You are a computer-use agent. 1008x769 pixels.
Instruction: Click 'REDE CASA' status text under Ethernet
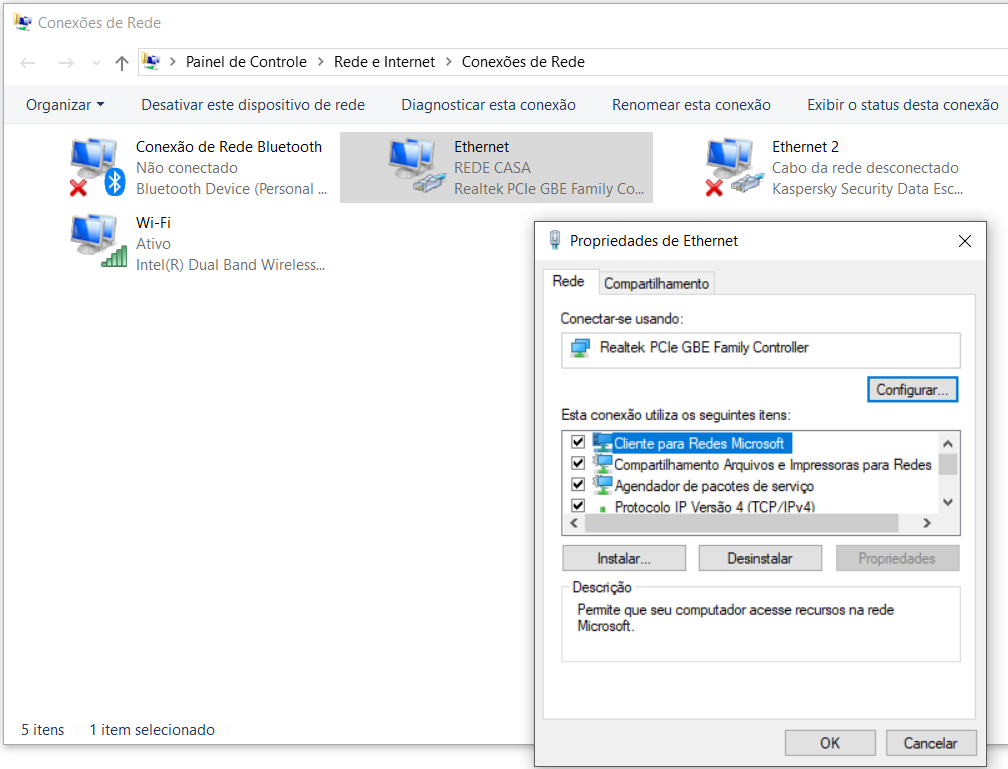(492, 168)
